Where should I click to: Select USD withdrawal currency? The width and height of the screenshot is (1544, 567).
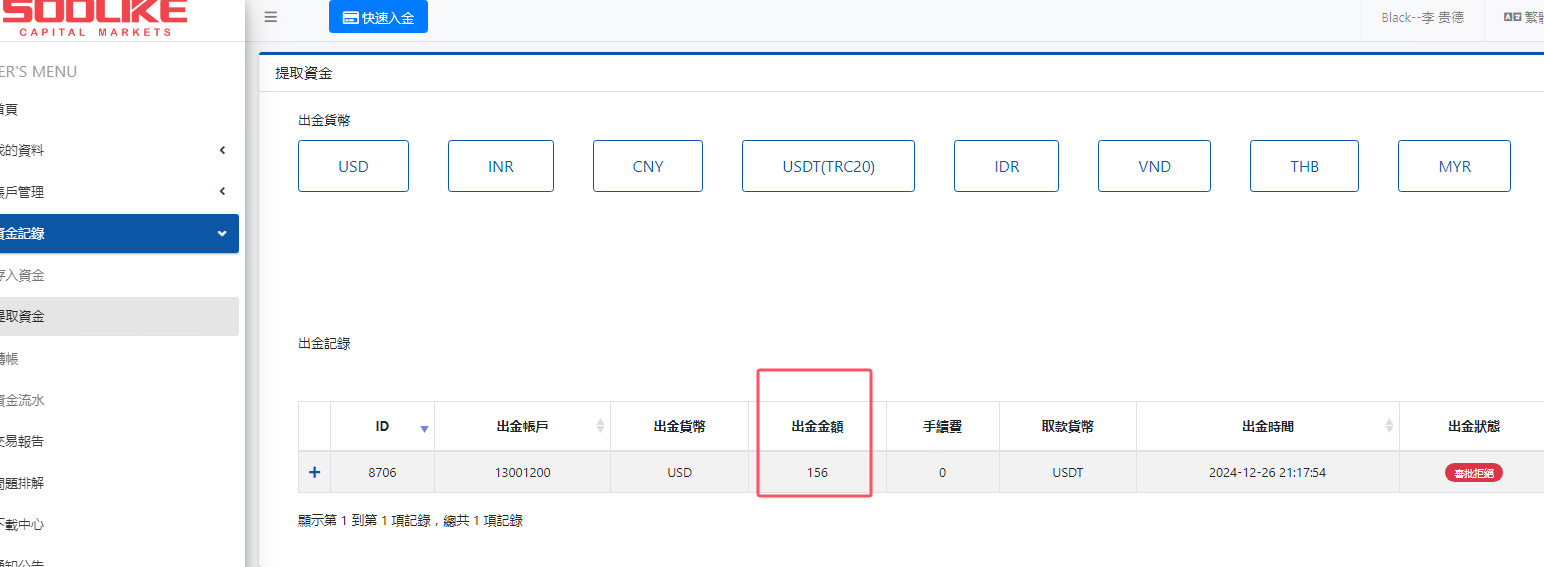[353, 166]
